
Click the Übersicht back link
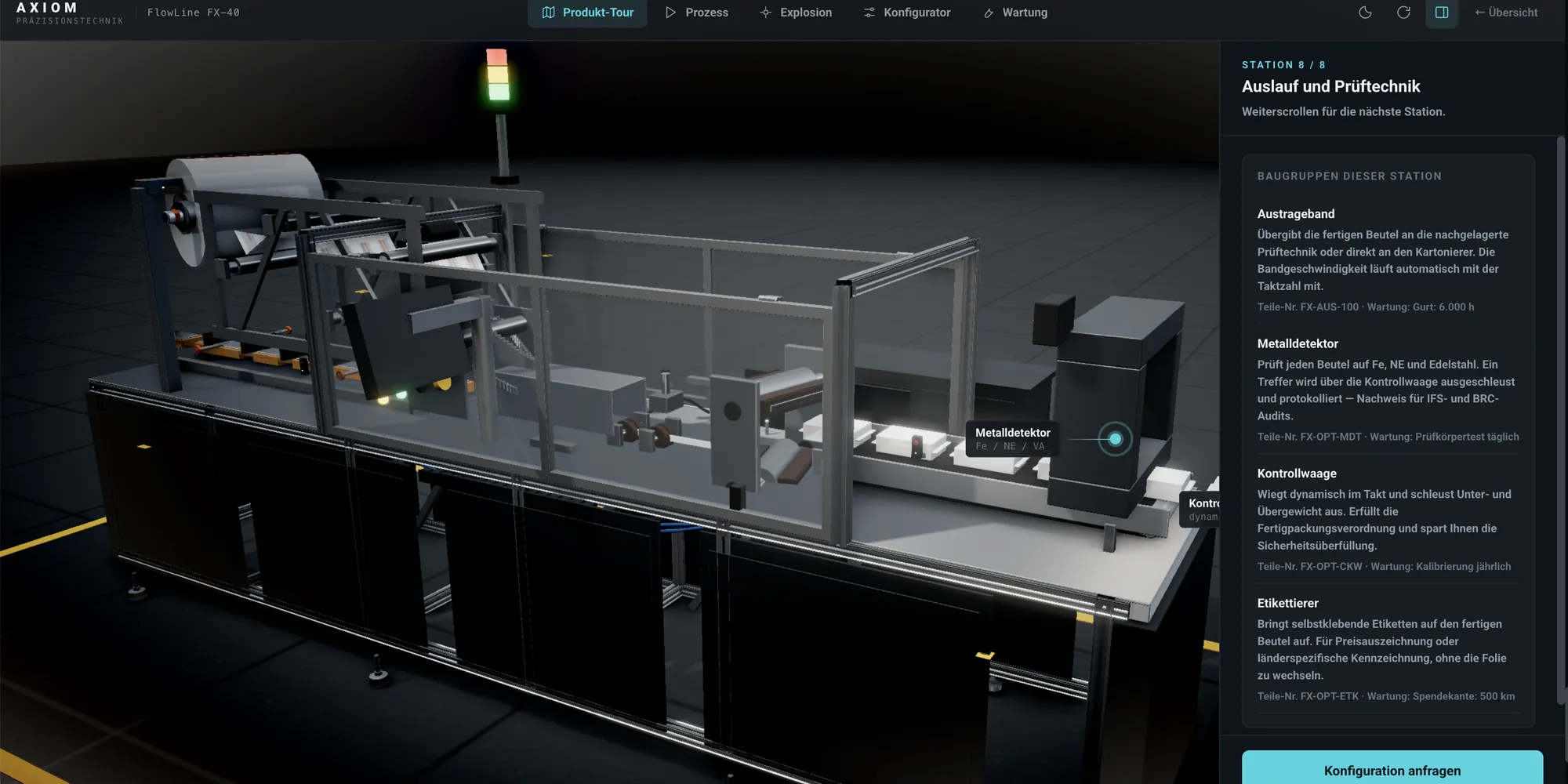(x=1506, y=13)
